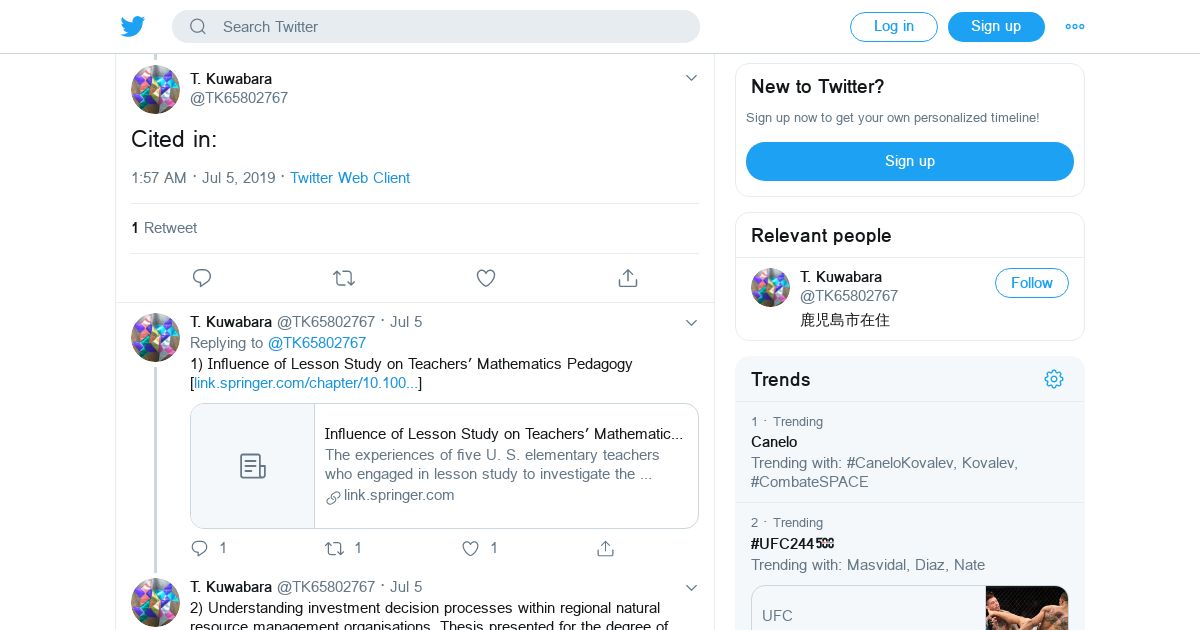
Task: Reply to the Lesson Study tweet
Action: pos(200,548)
